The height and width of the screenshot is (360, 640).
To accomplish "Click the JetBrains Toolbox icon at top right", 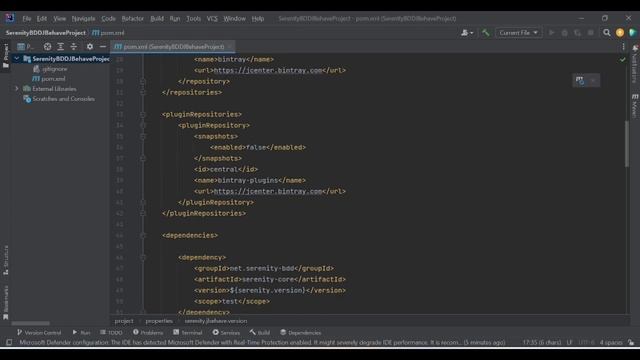I will click(x=633, y=33).
